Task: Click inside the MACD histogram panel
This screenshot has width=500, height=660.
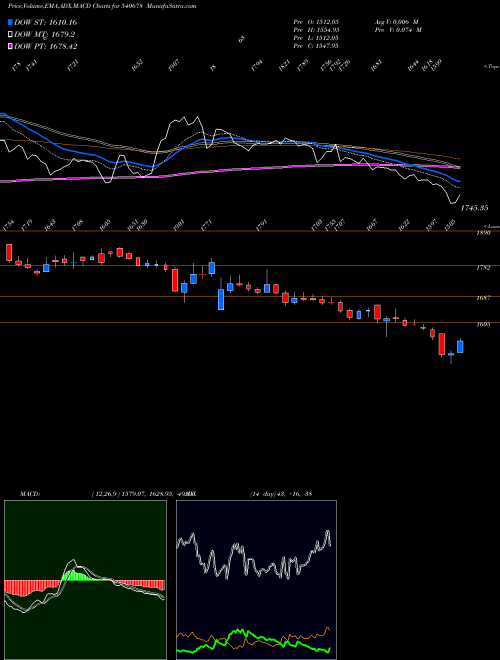Action: tap(85, 580)
